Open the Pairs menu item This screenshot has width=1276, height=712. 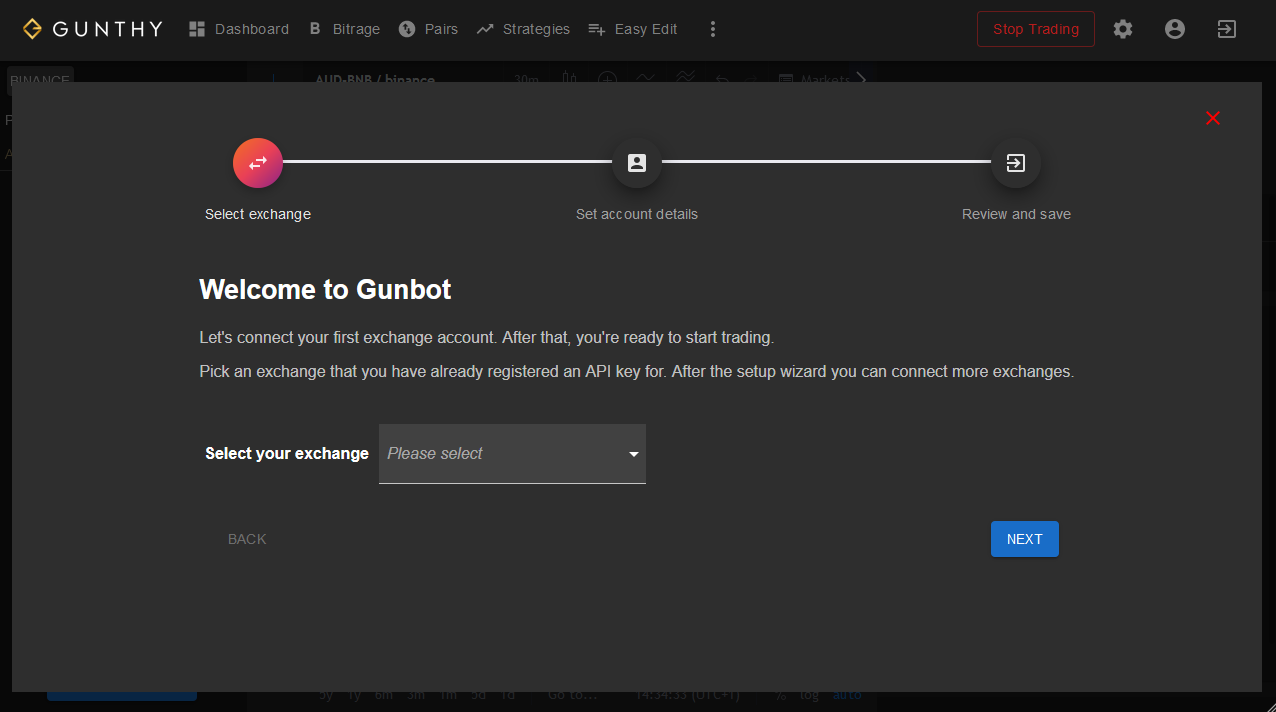pos(428,29)
